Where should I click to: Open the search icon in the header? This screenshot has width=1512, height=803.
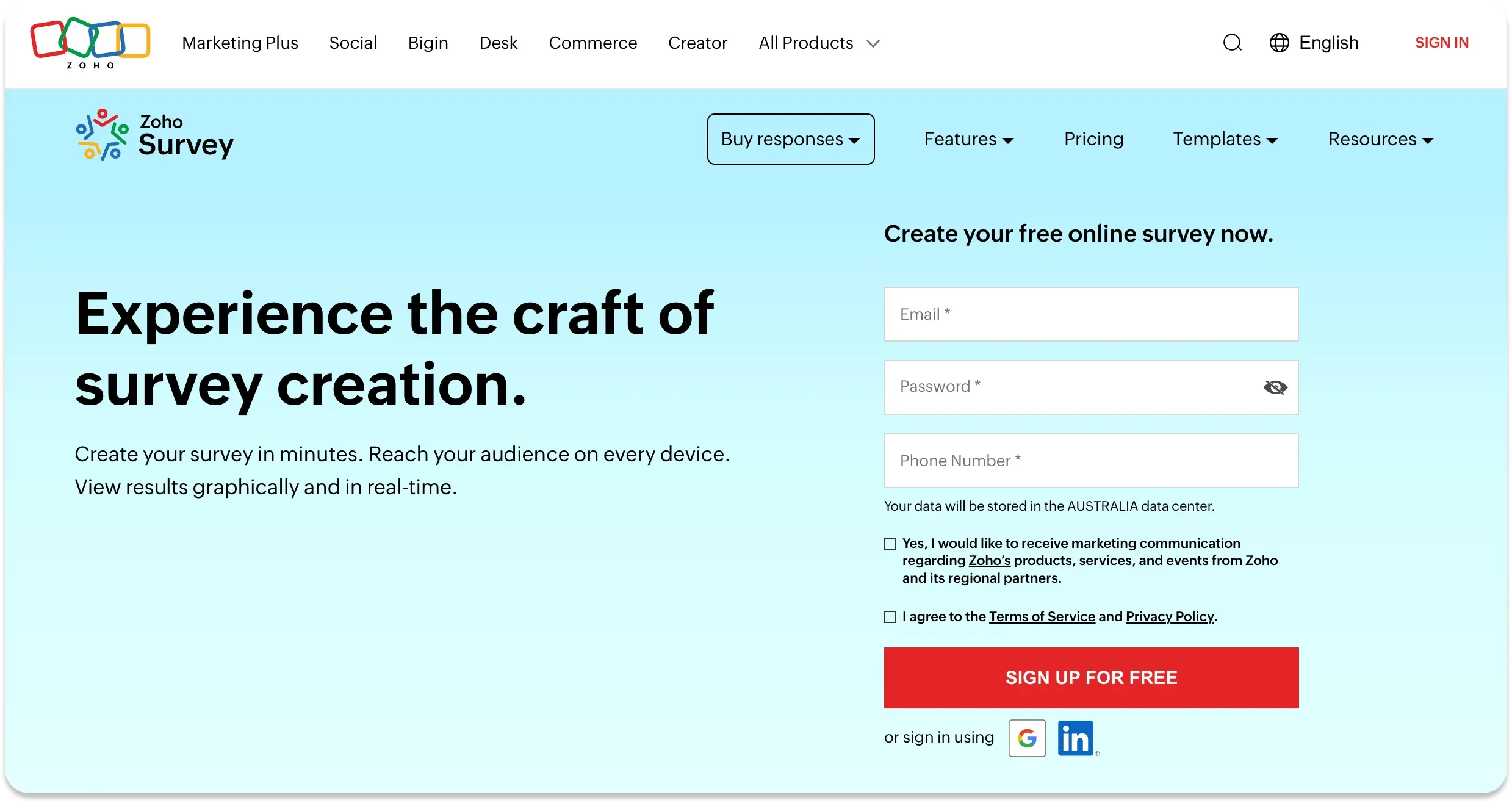tap(1232, 43)
